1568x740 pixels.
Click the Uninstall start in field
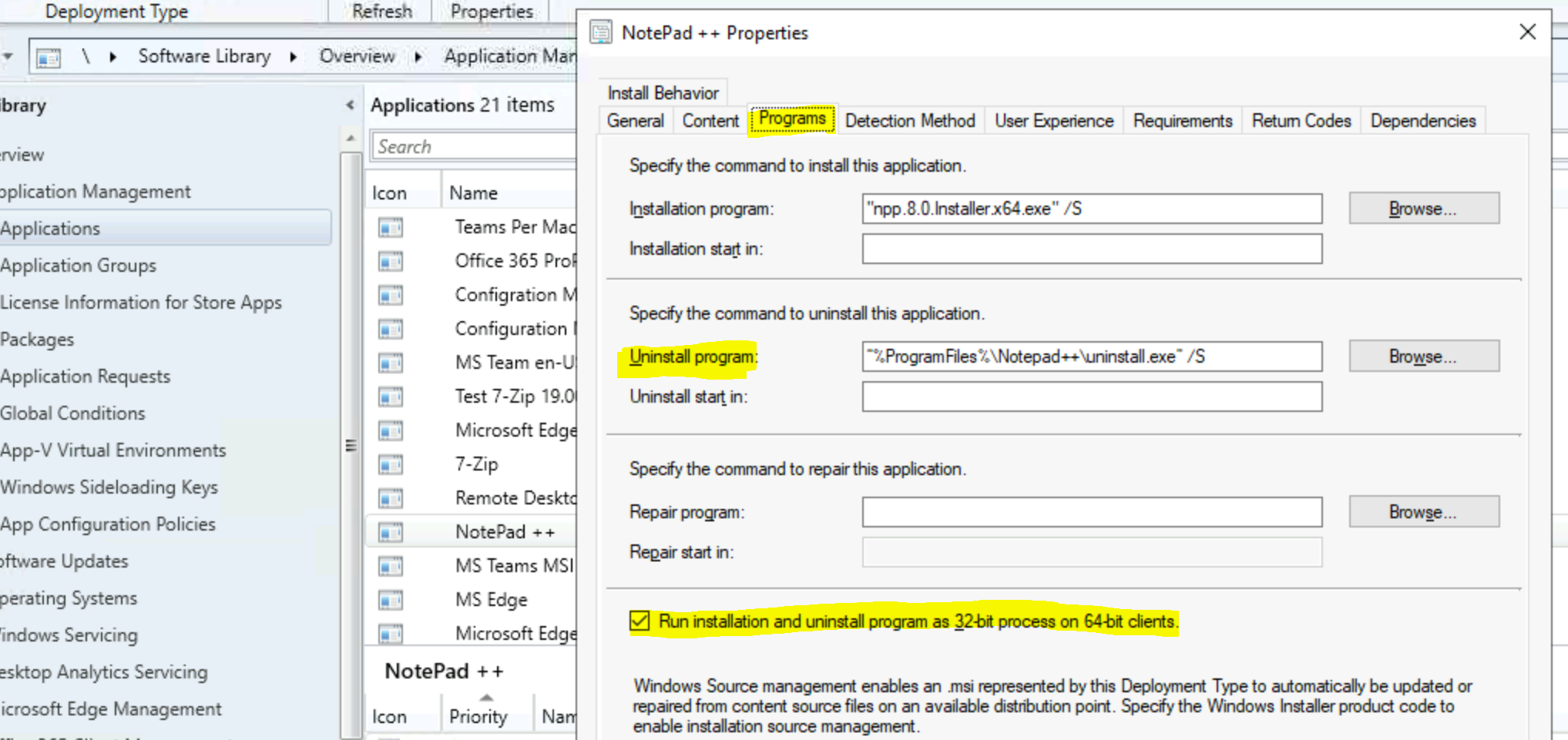1091,396
